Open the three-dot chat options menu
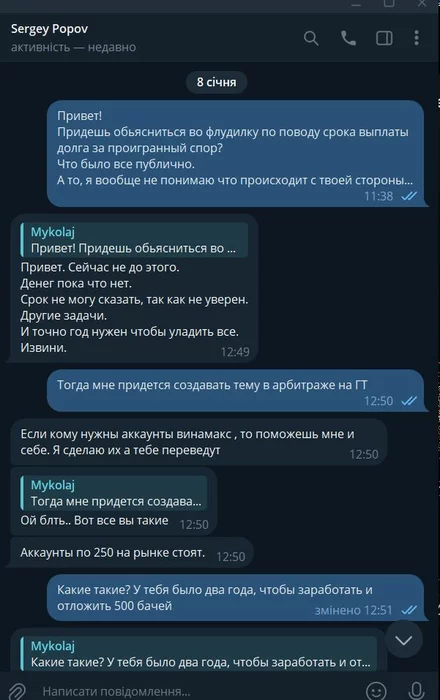Viewport: 440px width, 700px height. point(416,38)
